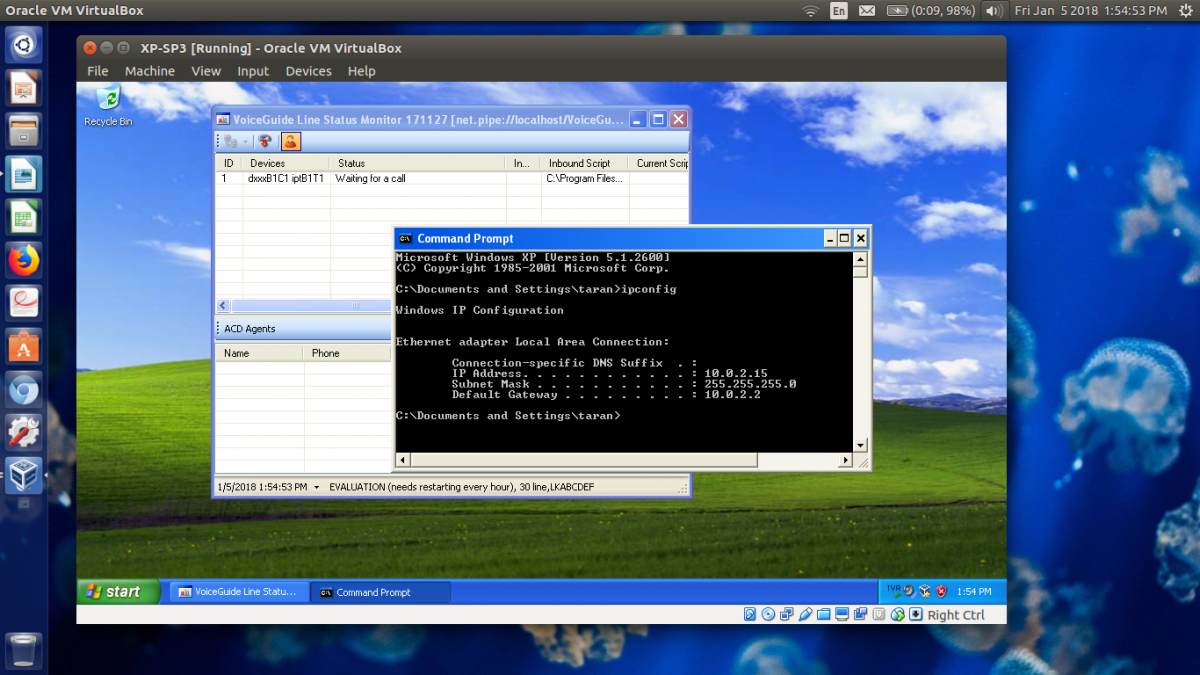Click the Windows XP start button
The height and width of the screenshot is (675, 1200).
(119, 592)
